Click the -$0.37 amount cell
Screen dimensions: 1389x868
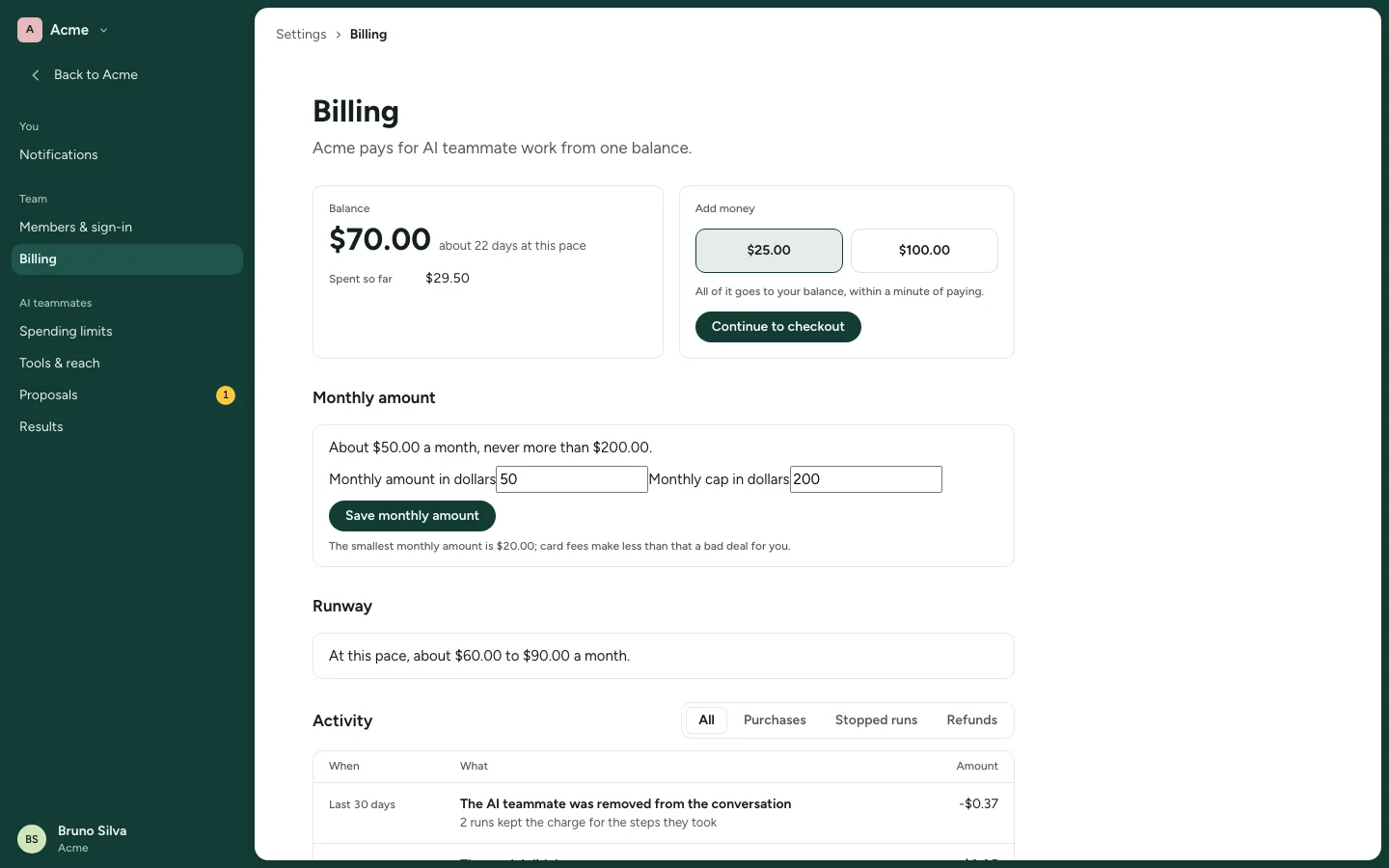tap(978, 804)
